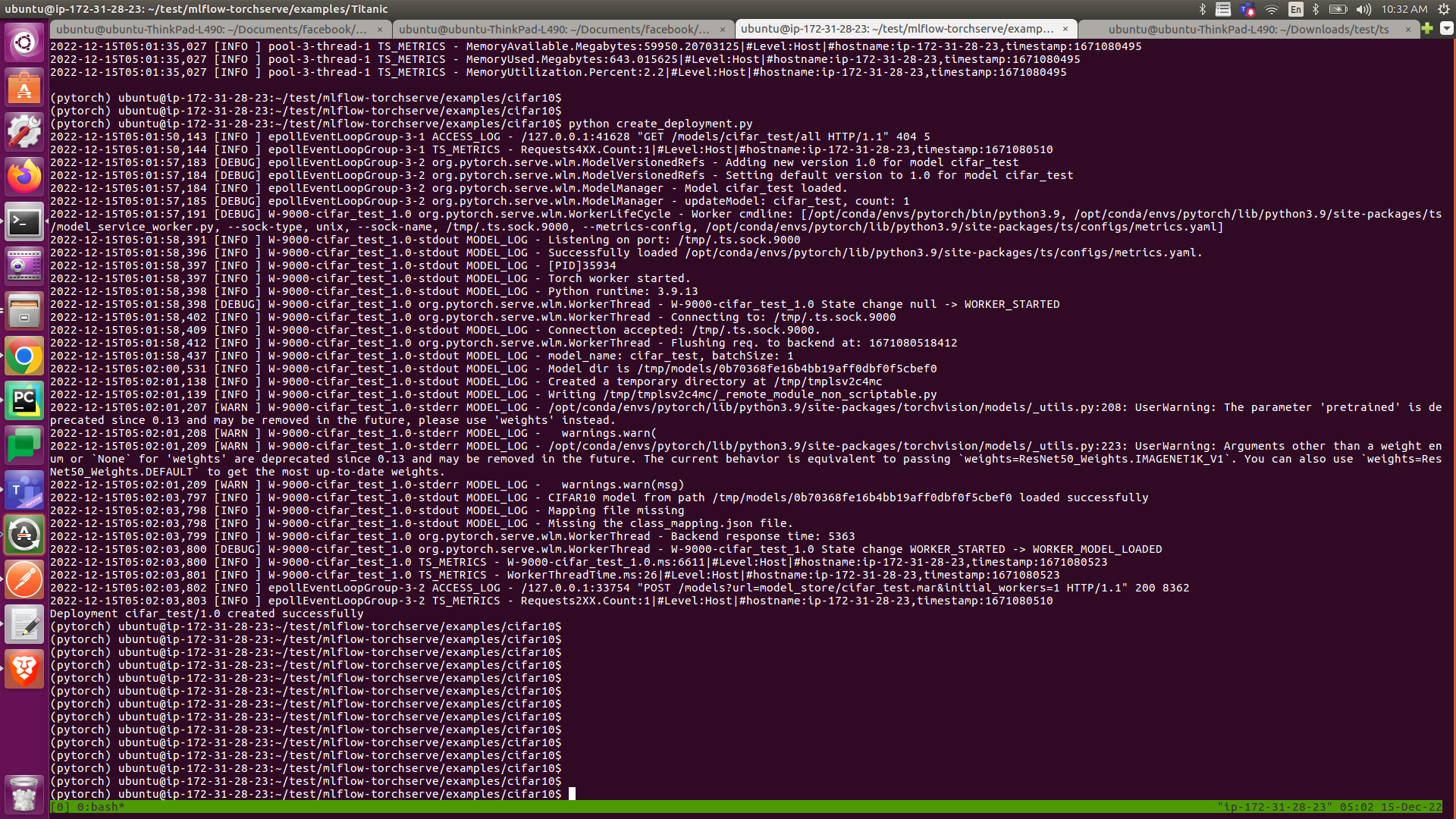
Task: Open the Software Updater dock icon
Action: [24, 535]
